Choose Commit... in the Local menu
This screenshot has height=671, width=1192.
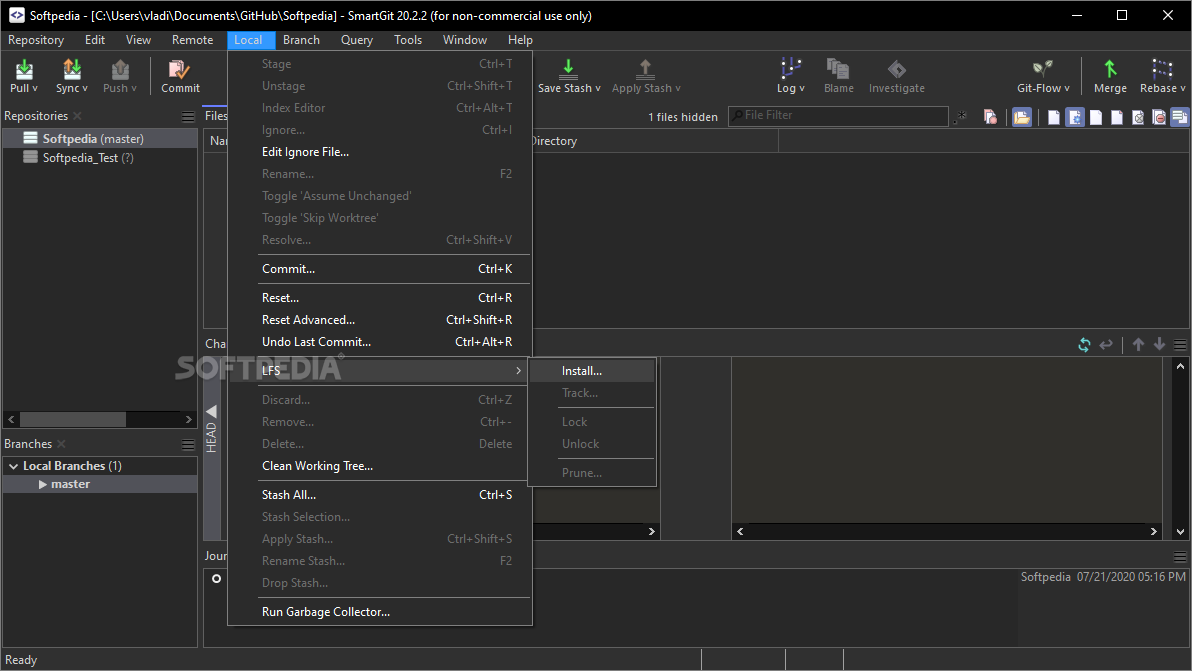click(380, 269)
